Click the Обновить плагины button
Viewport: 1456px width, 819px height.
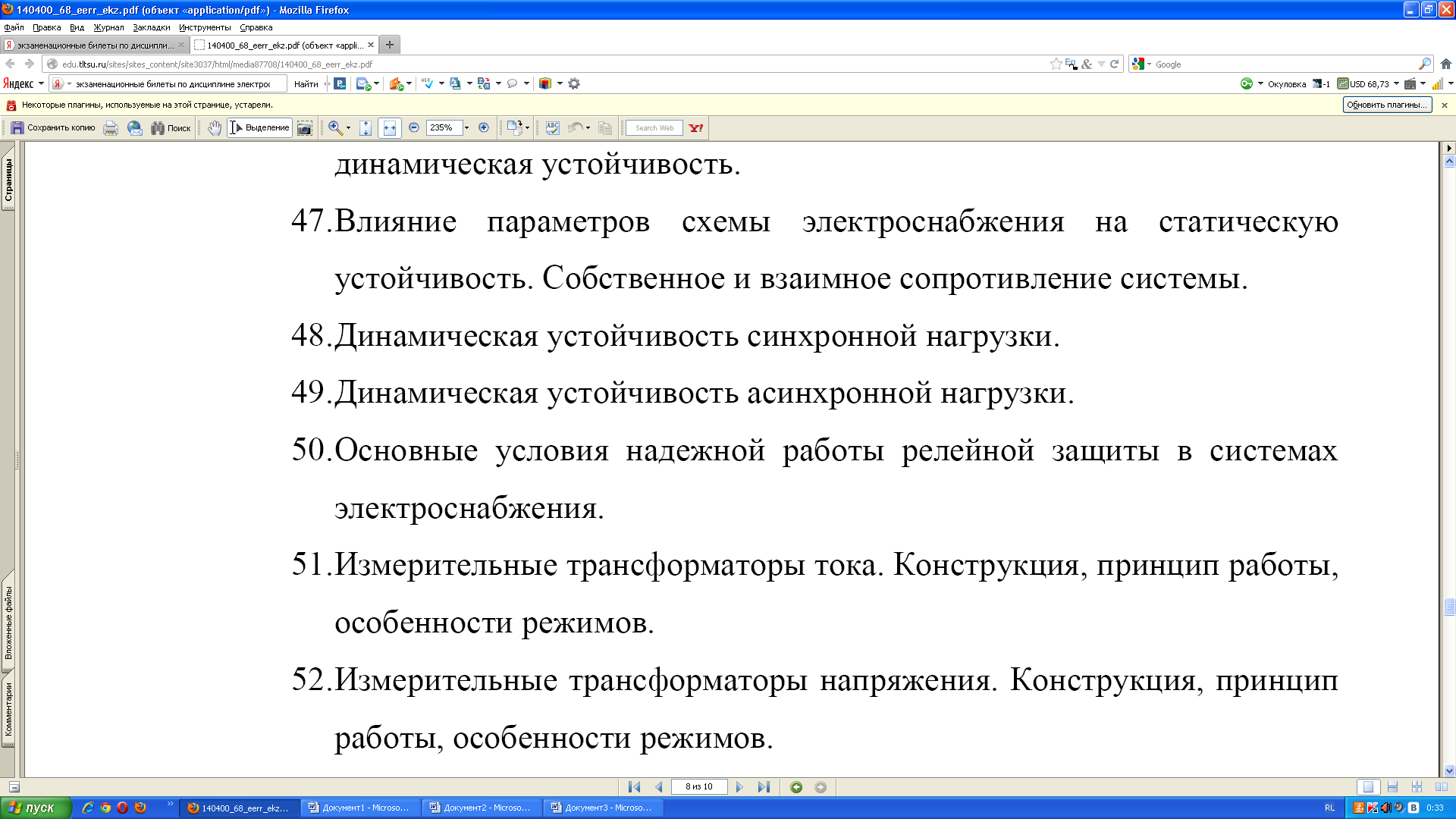1387,105
